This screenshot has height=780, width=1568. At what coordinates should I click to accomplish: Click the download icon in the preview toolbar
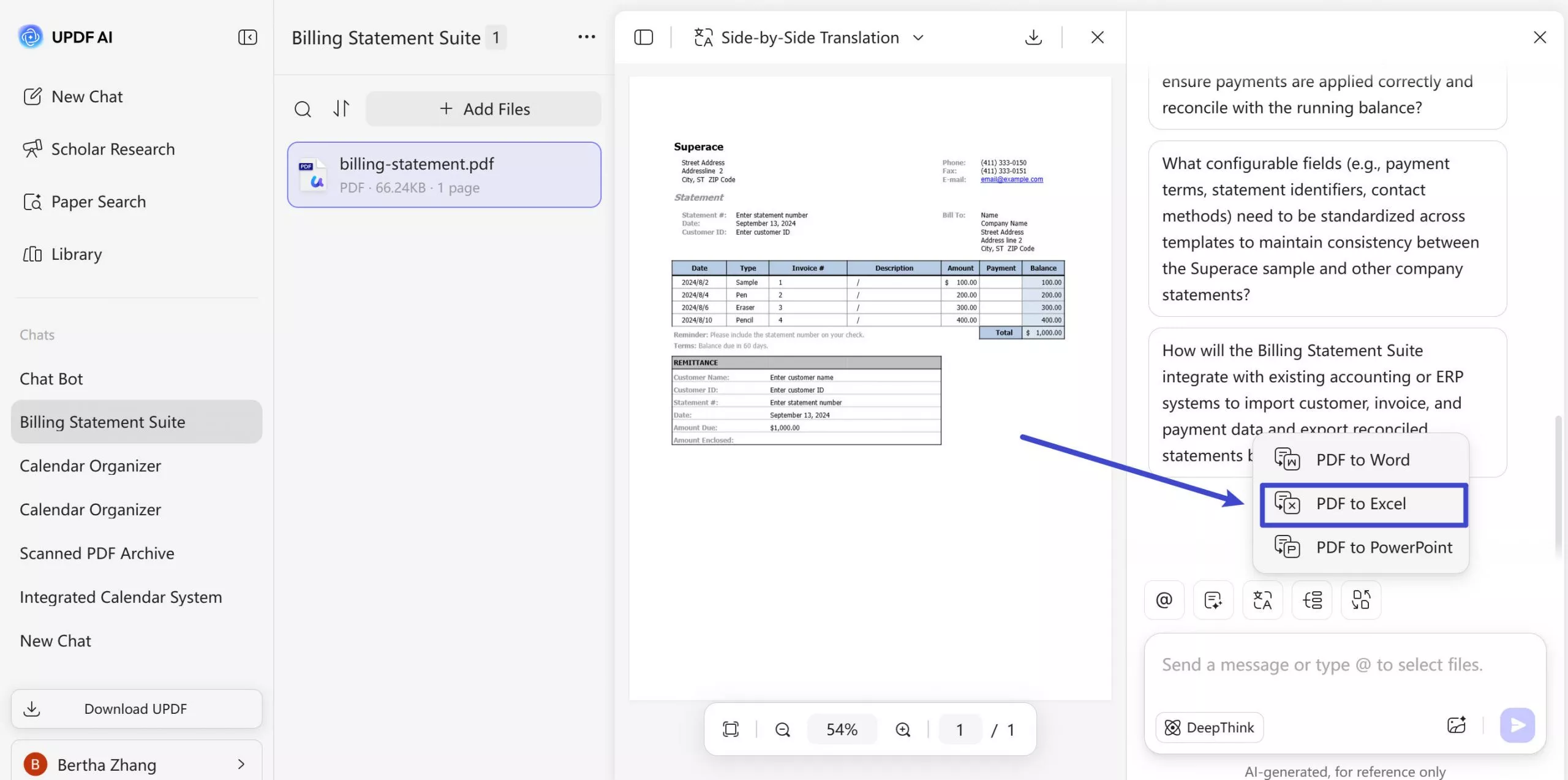1033,37
